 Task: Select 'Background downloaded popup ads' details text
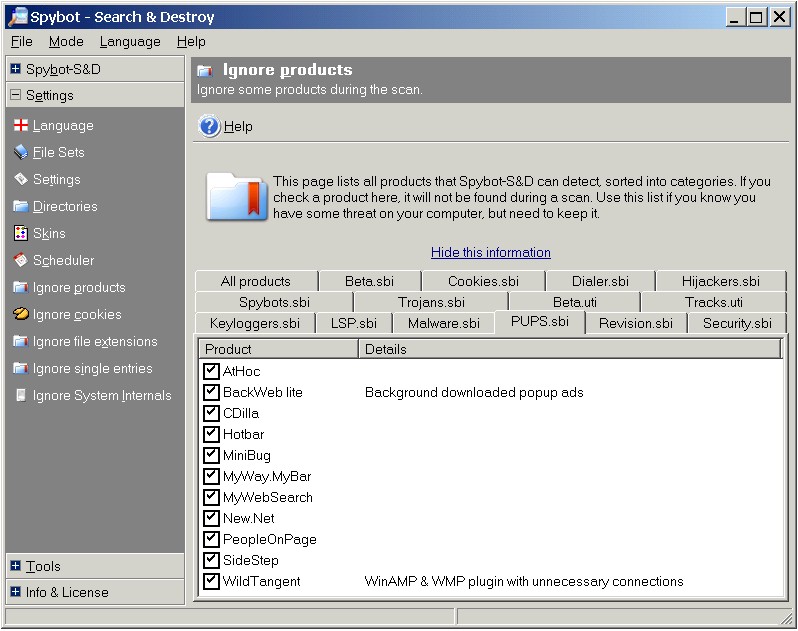(x=474, y=392)
